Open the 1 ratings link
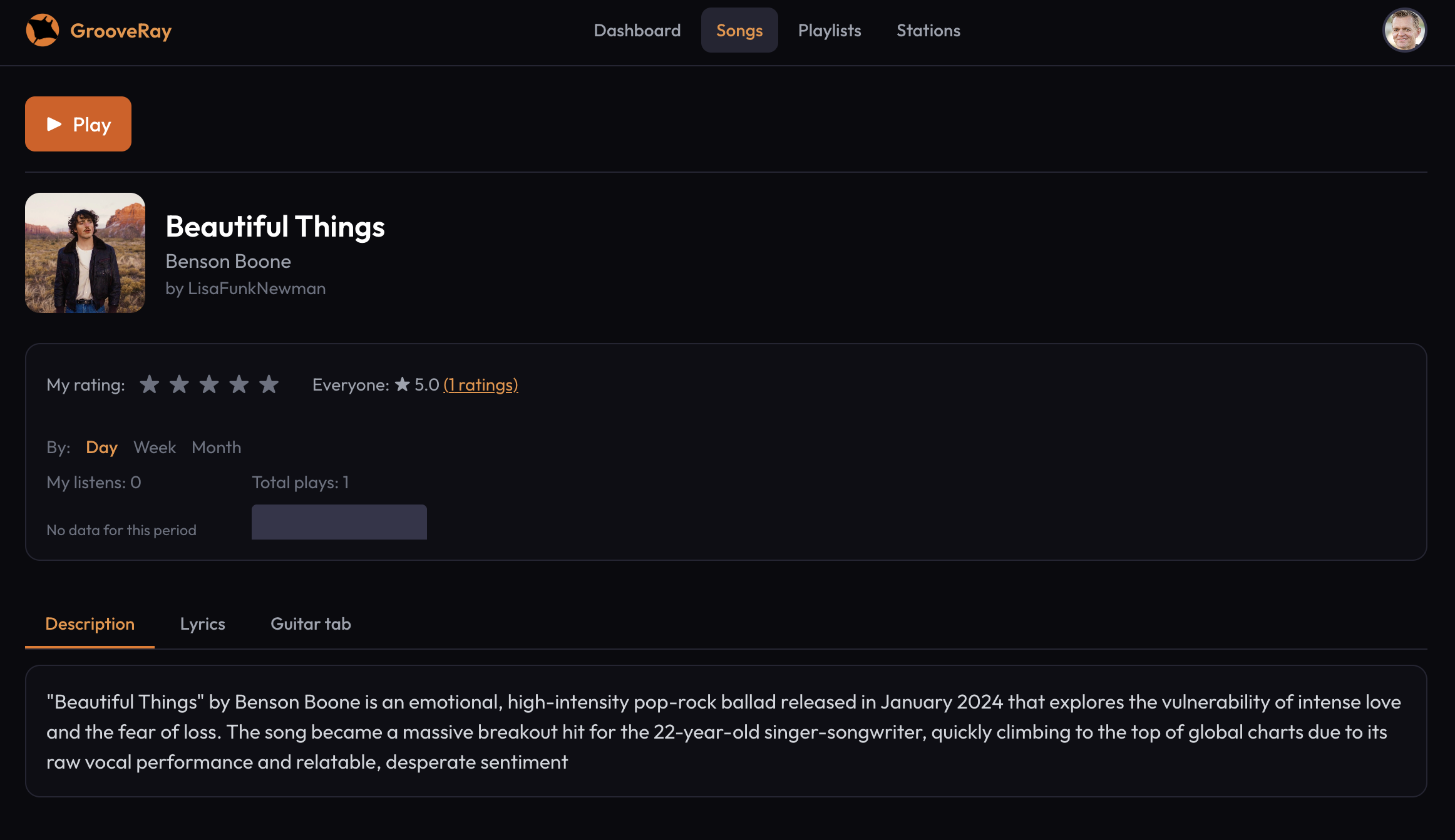Viewport: 1455px width, 840px height. point(480,385)
